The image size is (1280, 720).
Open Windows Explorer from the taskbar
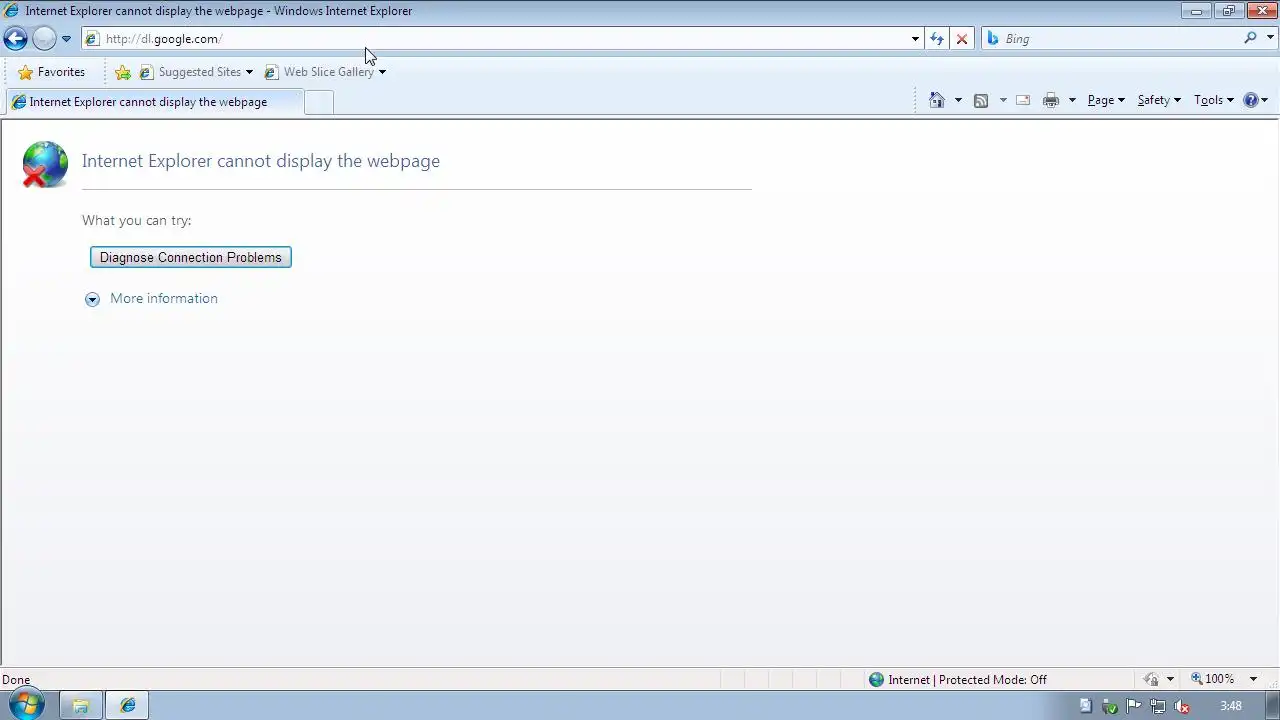coord(80,705)
